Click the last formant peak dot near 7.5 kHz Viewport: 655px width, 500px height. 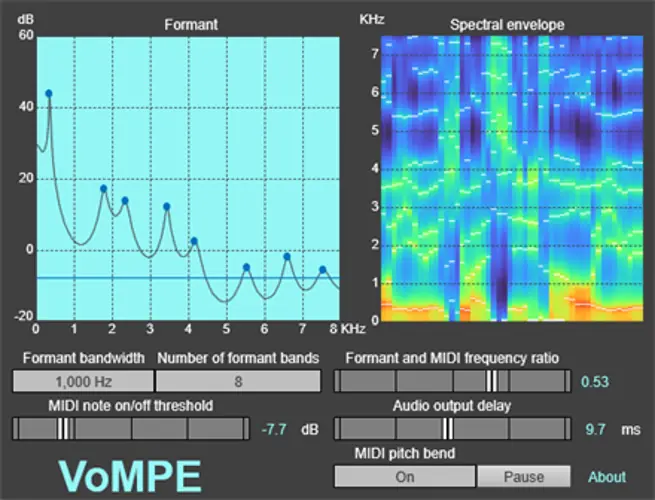[x=323, y=270]
